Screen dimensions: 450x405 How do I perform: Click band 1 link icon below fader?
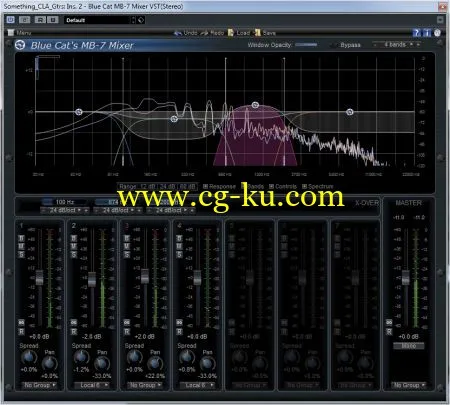coord(21,322)
